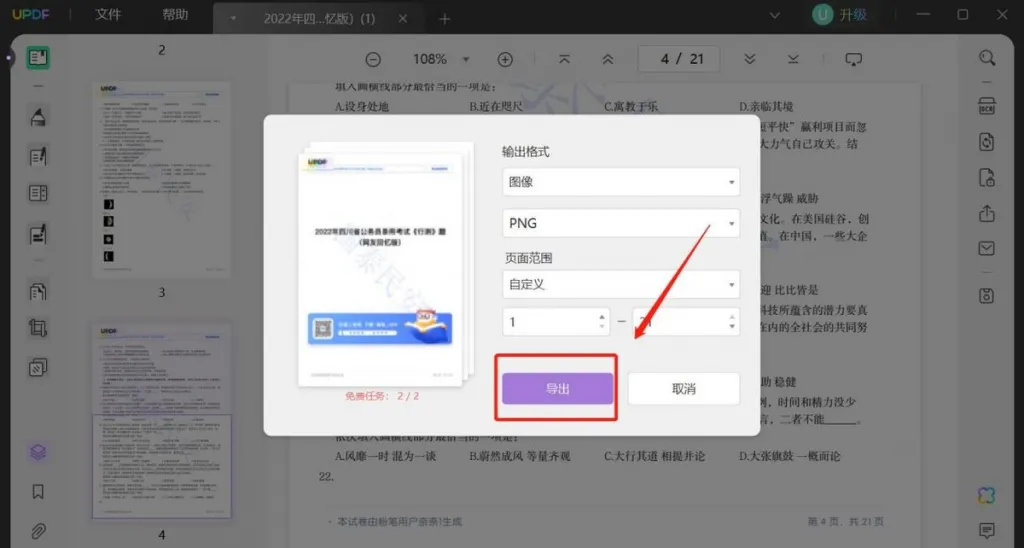Image resolution: width=1024 pixels, height=548 pixels.
Task: Select the highlighter Comment tool
Action: point(38,118)
